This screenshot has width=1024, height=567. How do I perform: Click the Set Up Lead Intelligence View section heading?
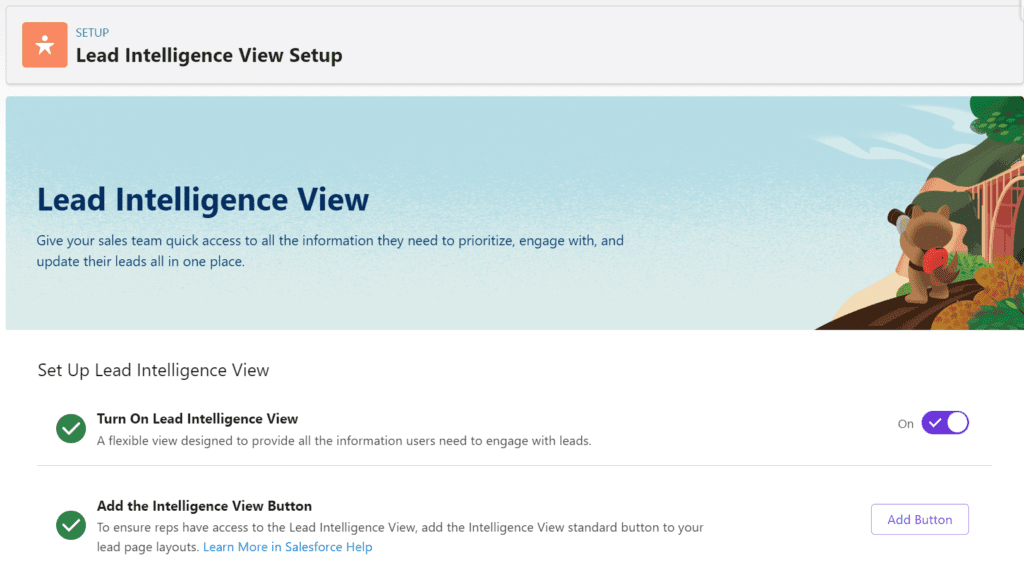pyautogui.click(x=153, y=370)
